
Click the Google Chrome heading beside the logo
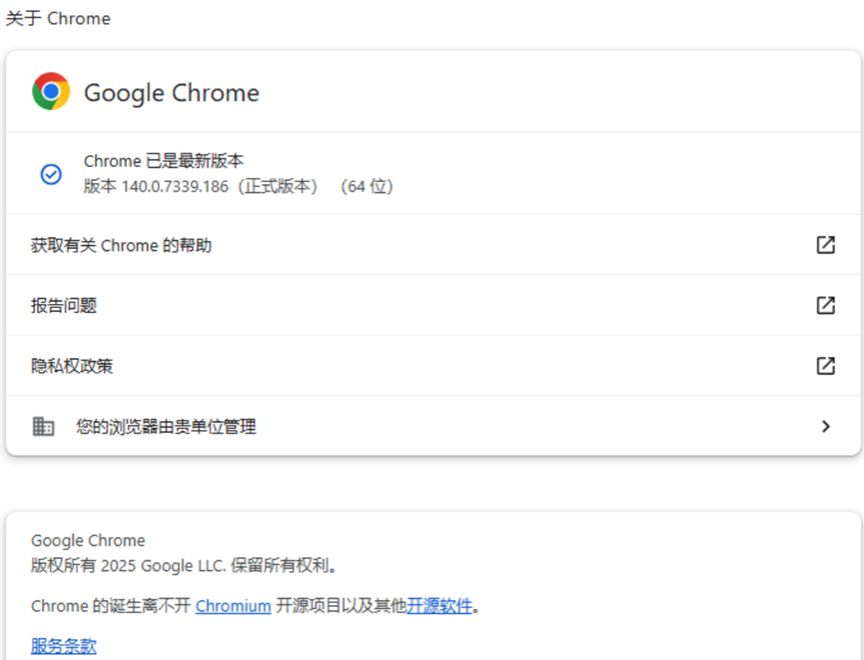(171, 93)
